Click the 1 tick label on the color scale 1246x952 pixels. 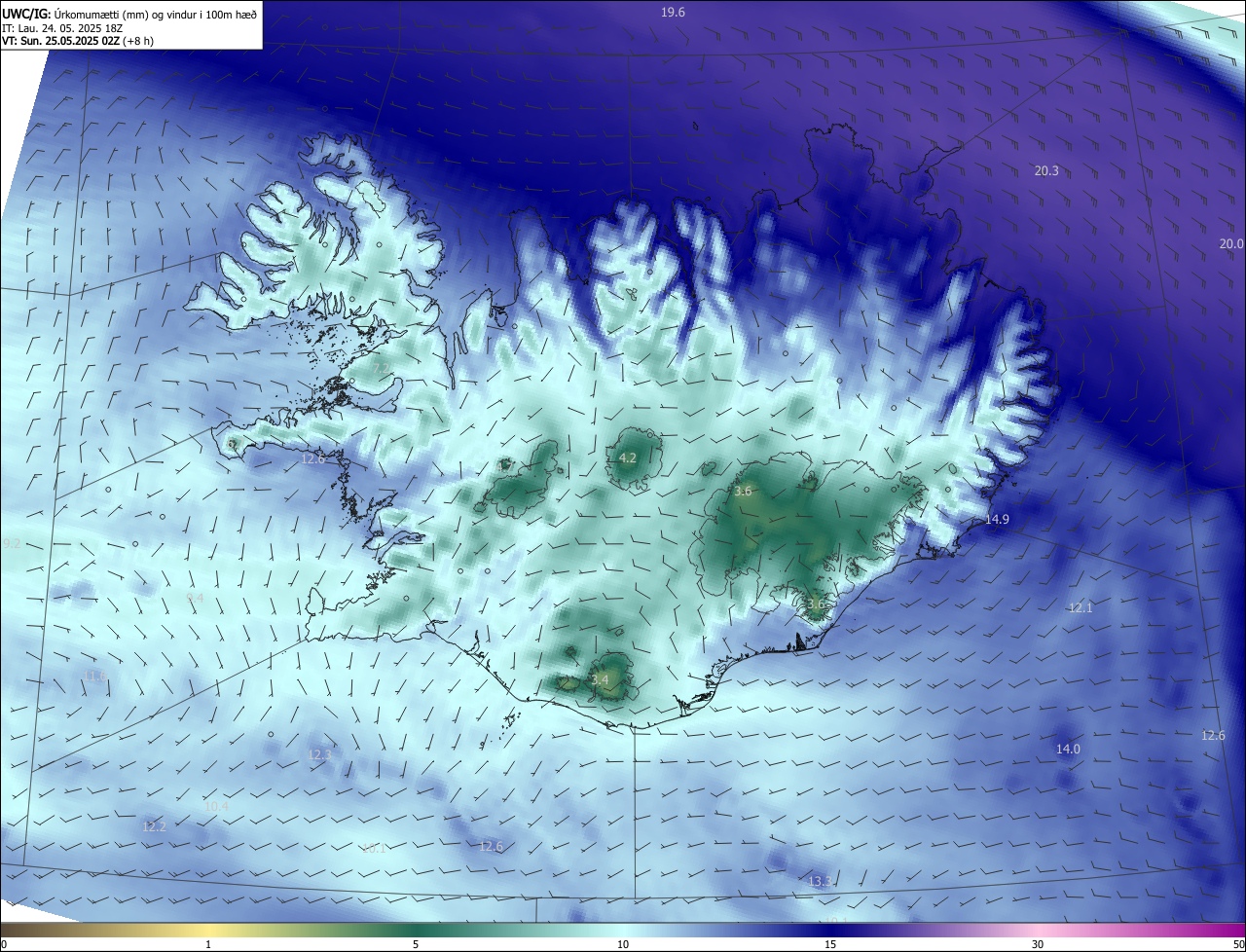coord(208,944)
